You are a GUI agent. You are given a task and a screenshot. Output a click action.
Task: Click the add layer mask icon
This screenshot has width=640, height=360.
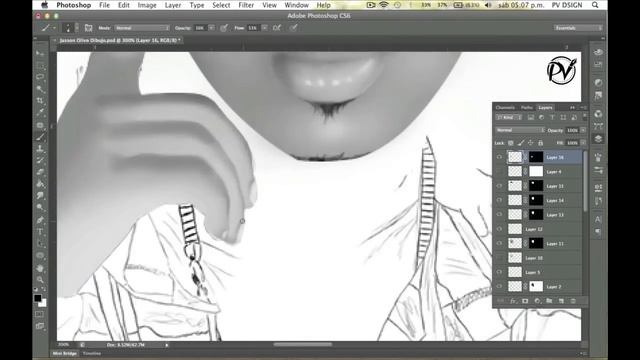[x=525, y=301]
